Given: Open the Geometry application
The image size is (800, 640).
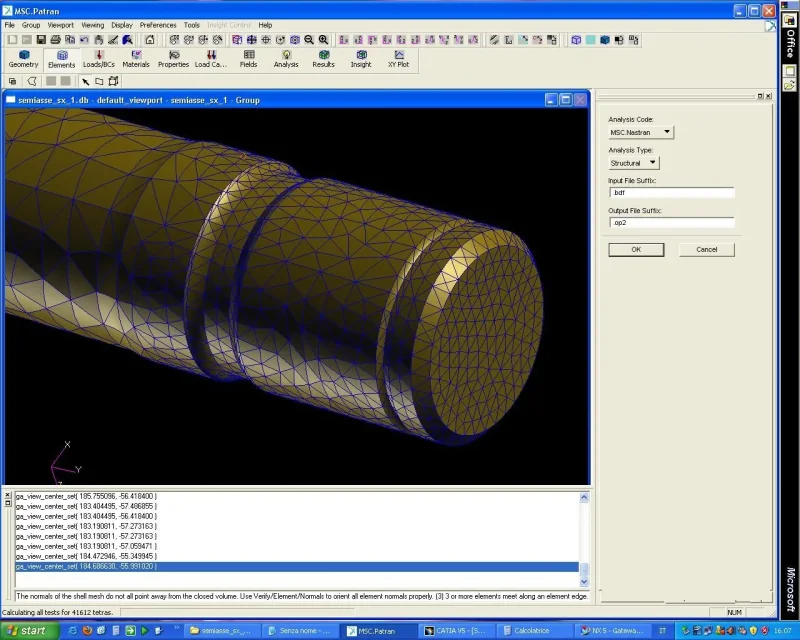Looking at the screenshot, I should tap(23, 59).
